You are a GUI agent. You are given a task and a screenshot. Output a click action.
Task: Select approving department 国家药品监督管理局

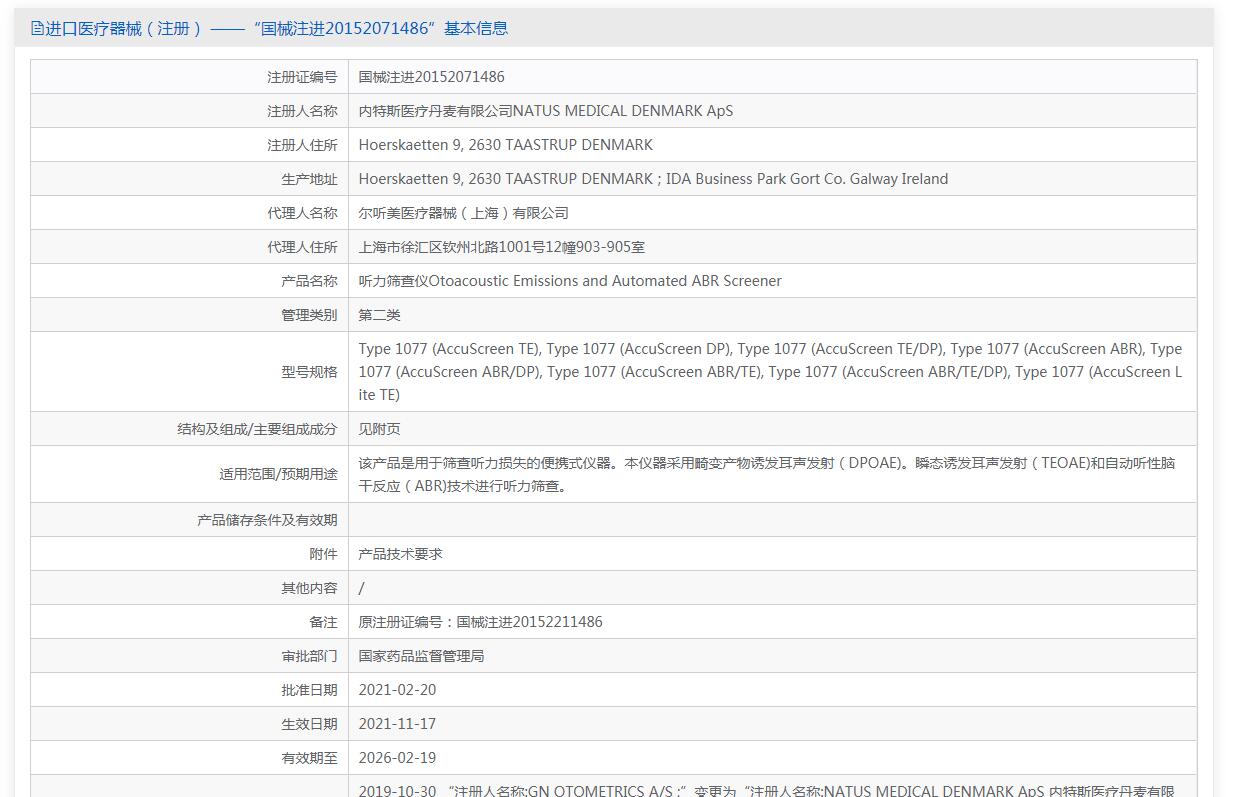pos(422,656)
